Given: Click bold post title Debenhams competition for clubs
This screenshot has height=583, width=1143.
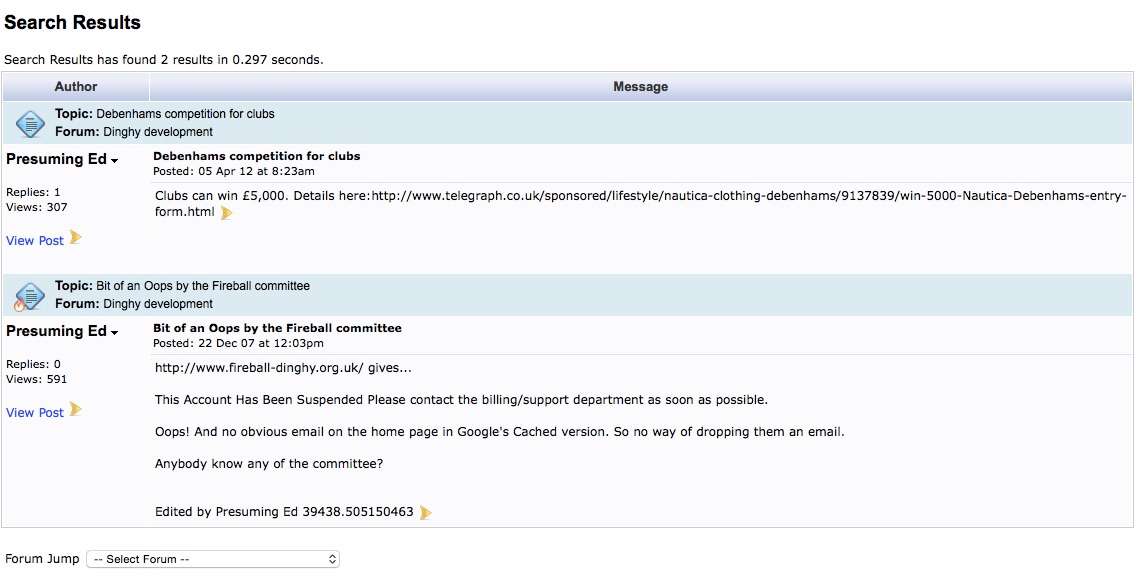Looking at the screenshot, I should tap(257, 156).
